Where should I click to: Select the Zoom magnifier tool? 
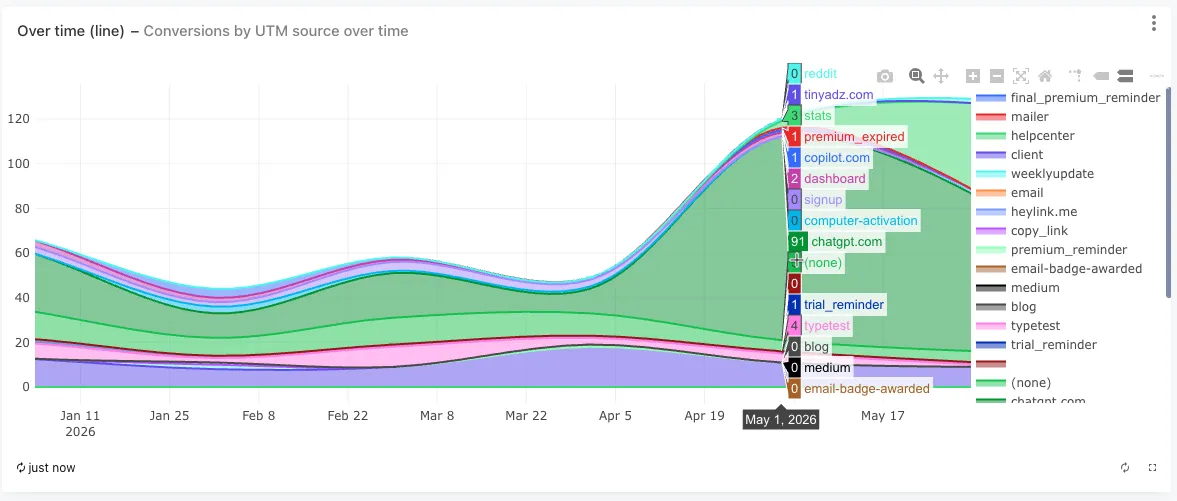point(916,75)
